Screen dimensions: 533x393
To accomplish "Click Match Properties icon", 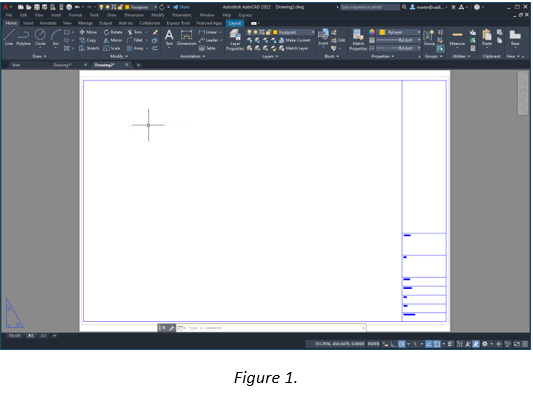I will (358, 40).
